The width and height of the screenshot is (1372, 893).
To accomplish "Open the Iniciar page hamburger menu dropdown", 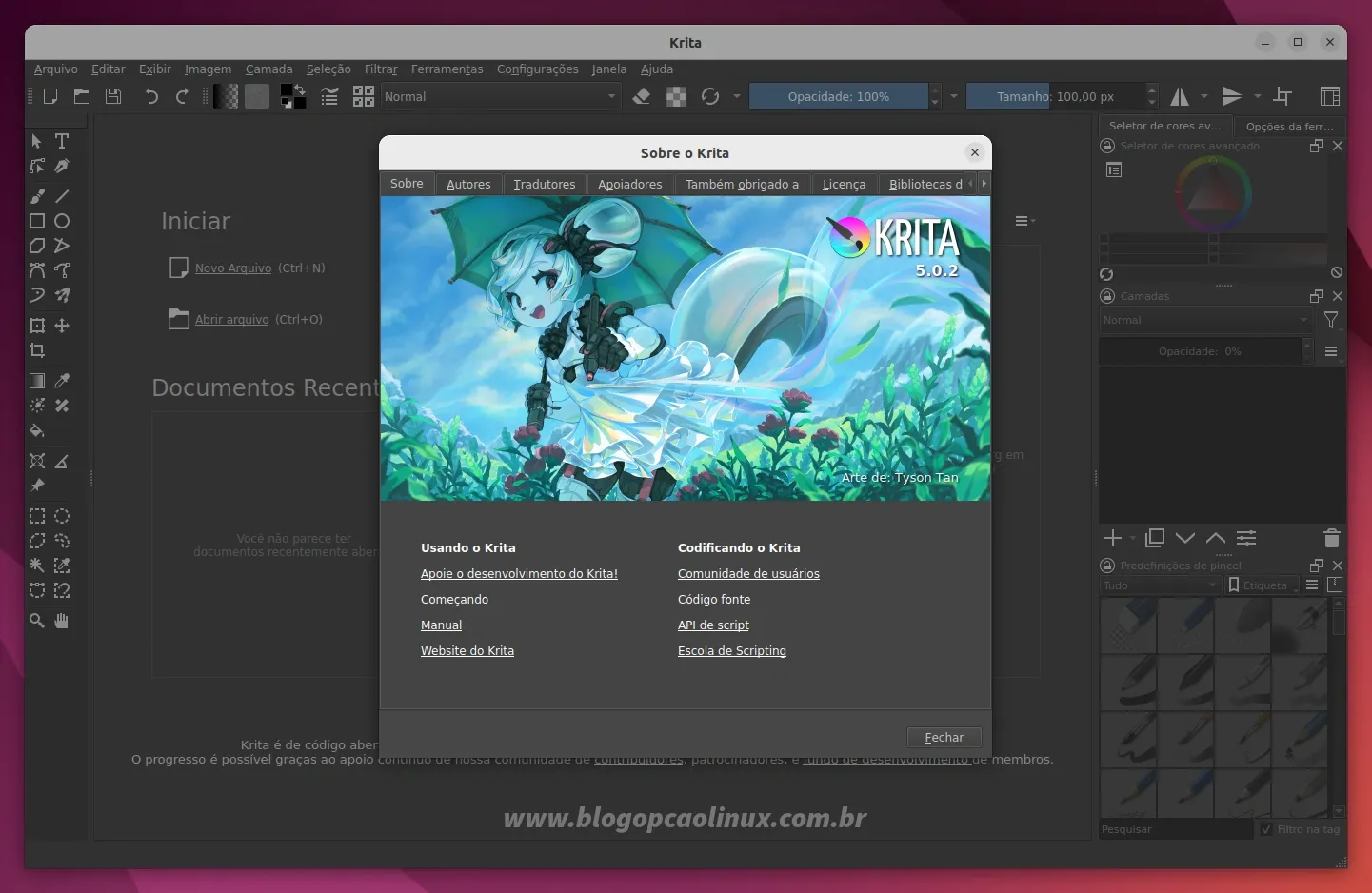I will (x=1024, y=221).
